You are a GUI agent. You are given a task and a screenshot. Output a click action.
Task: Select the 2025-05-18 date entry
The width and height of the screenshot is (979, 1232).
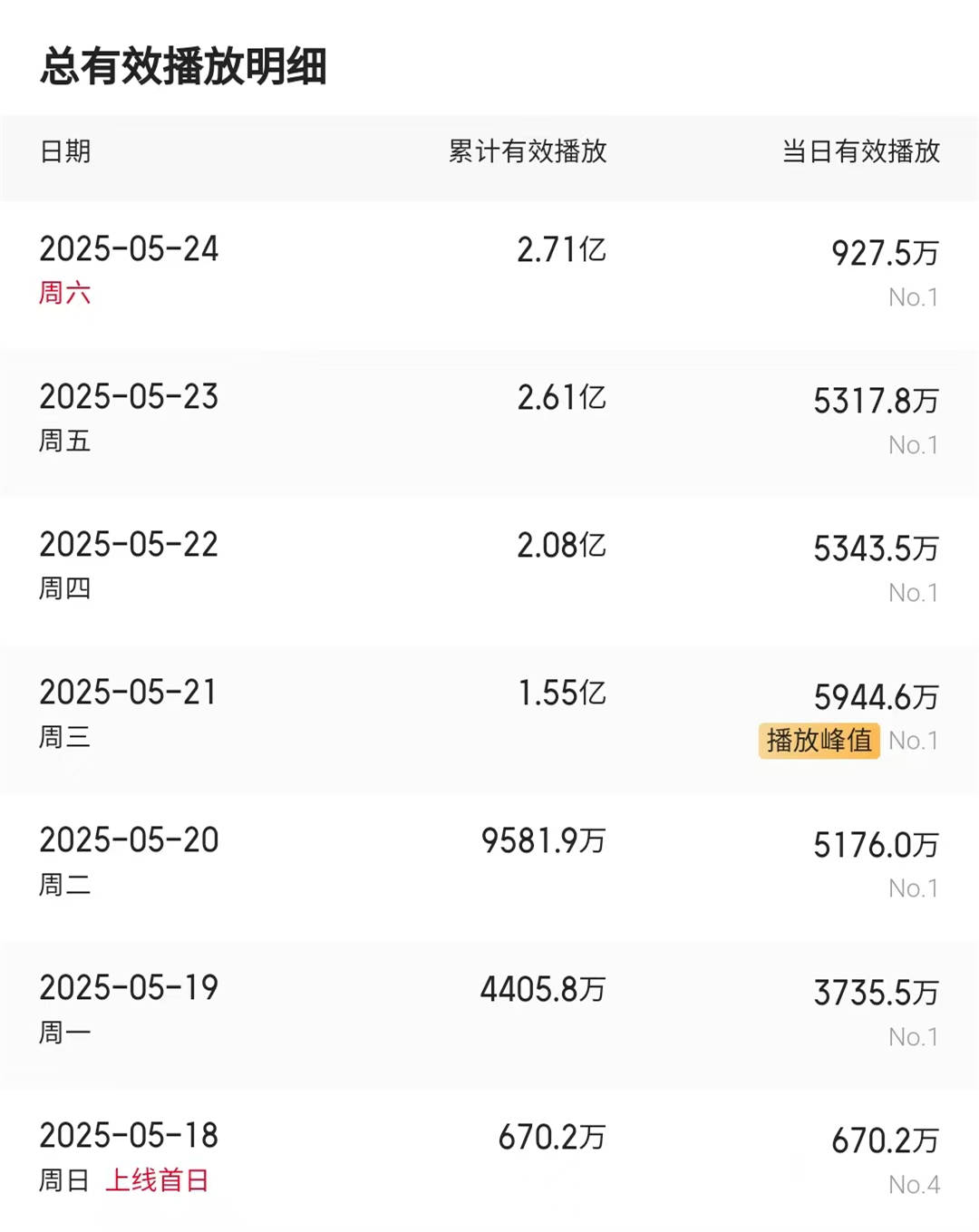coord(129,1136)
